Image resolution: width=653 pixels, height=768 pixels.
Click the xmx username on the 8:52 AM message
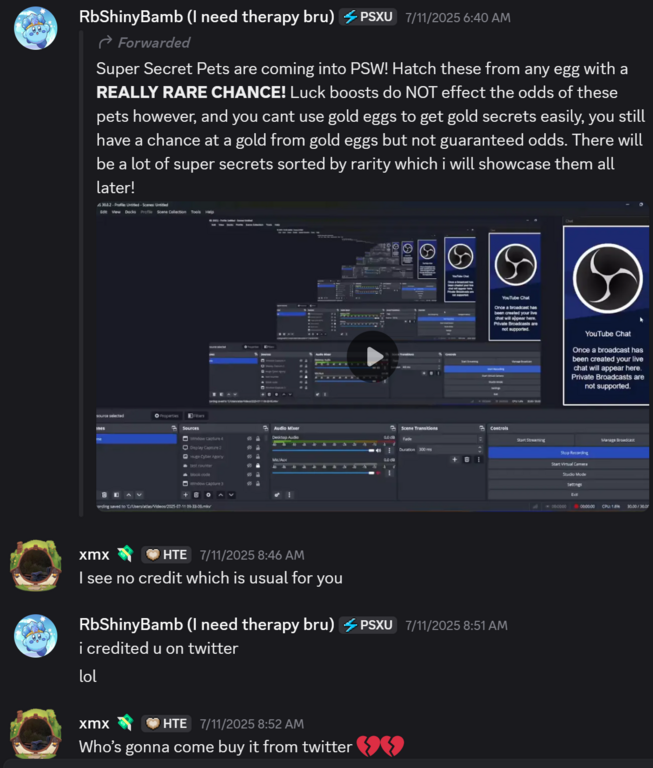pyautogui.click(x=93, y=723)
